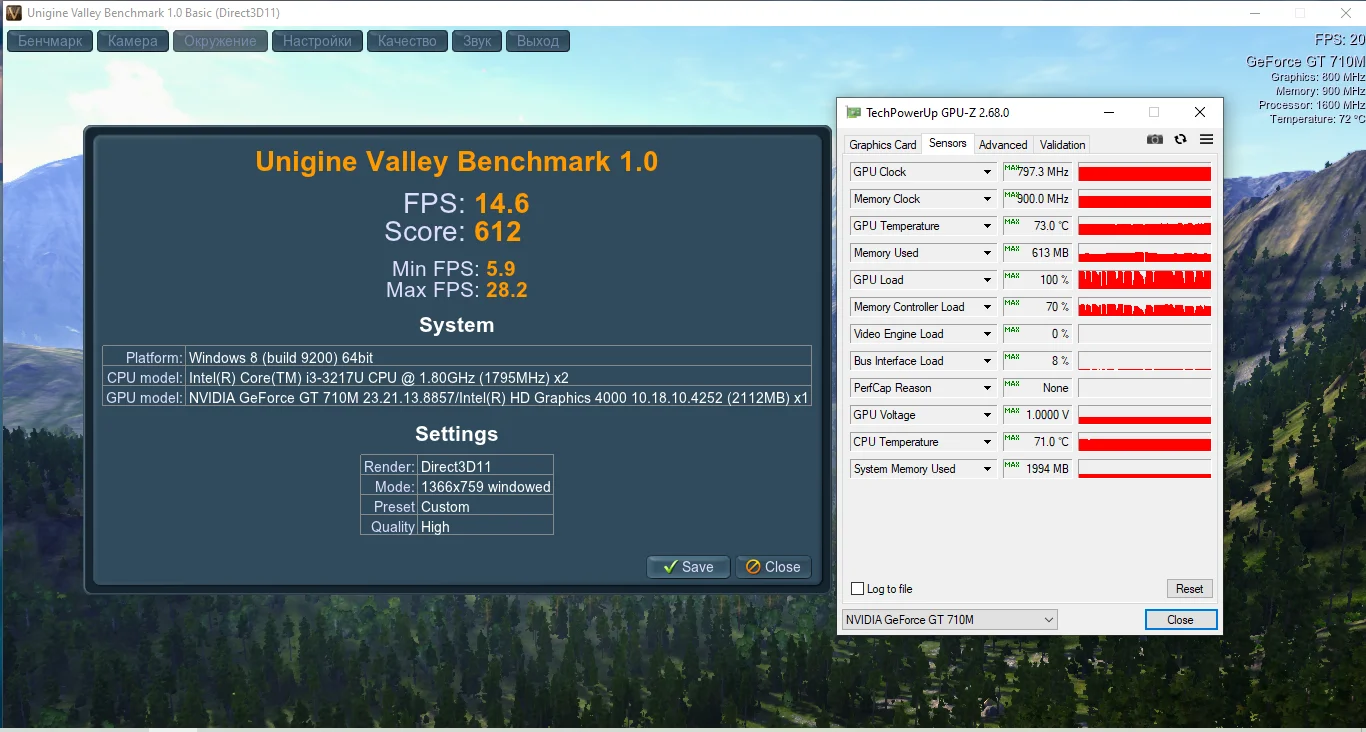1366x732 pixels.
Task: Click the Unigine Valley title bar icon
Action: [x=14, y=13]
